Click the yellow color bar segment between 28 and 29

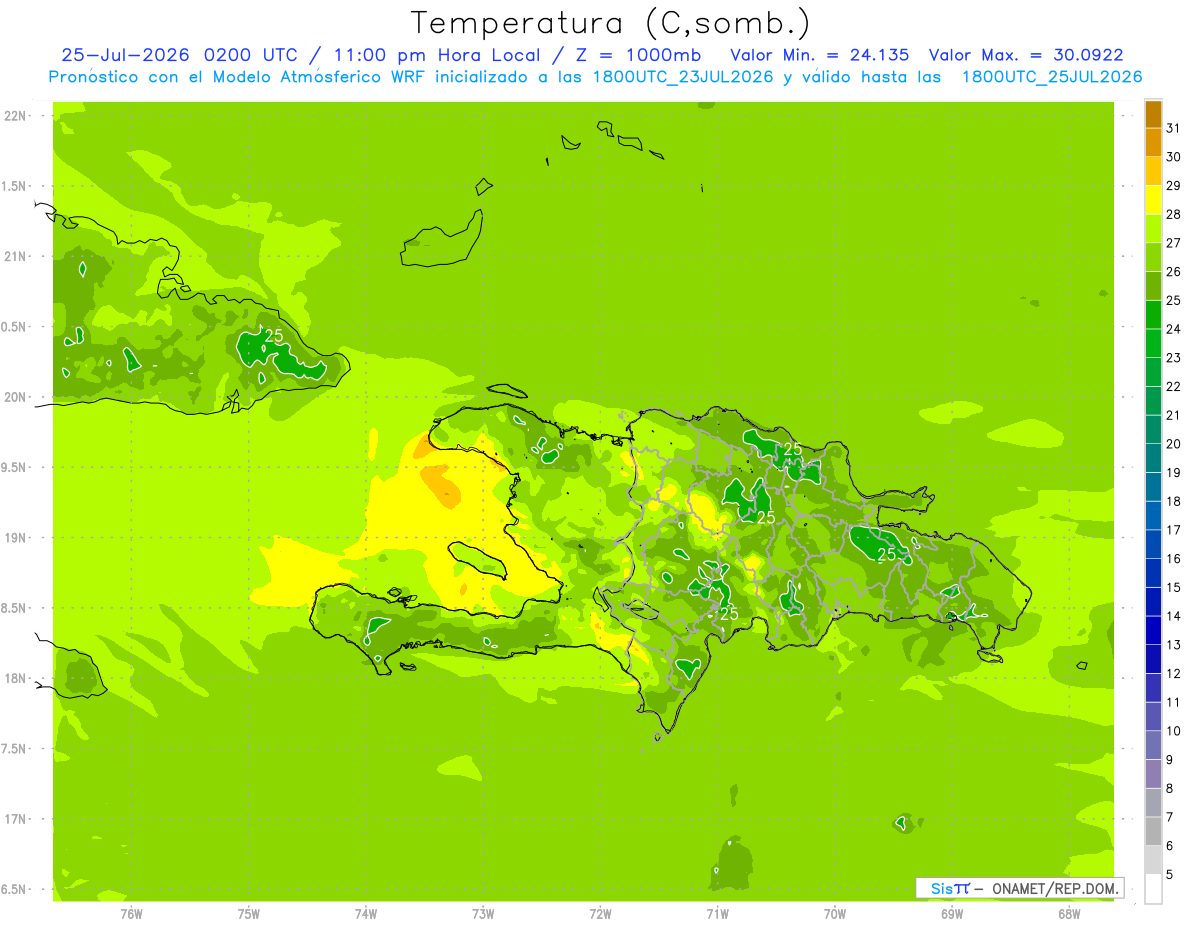[1153, 199]
